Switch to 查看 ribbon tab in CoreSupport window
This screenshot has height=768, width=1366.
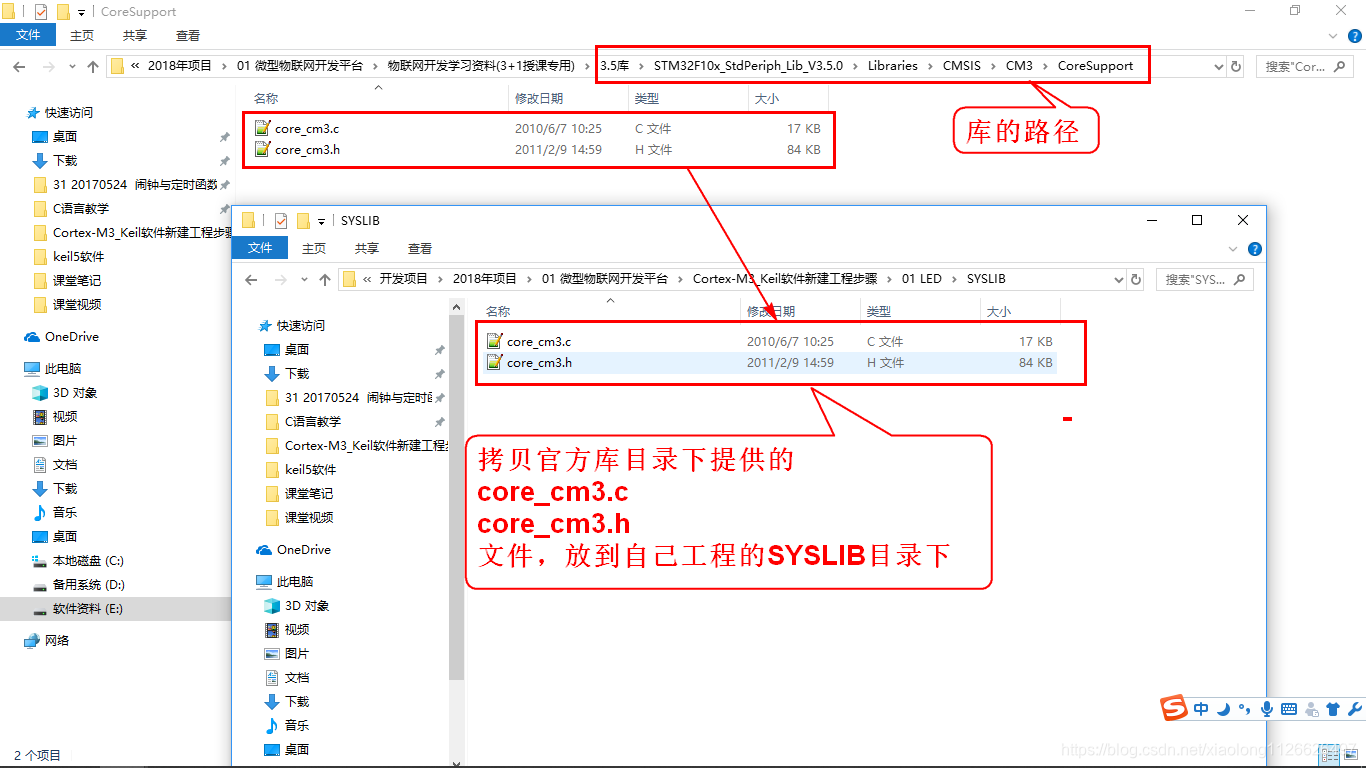[x=188, y=35]
